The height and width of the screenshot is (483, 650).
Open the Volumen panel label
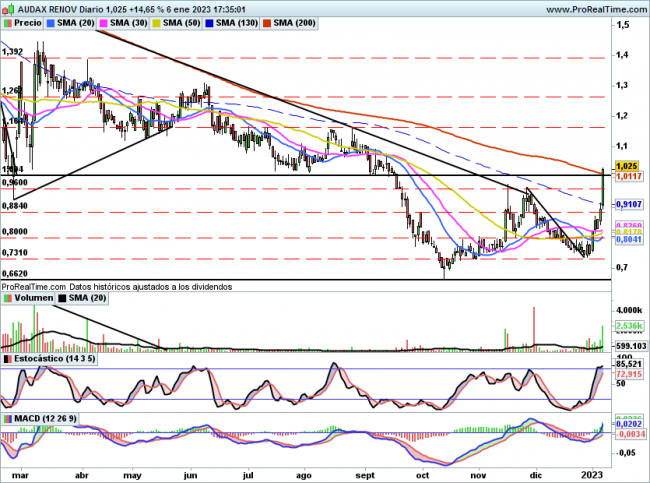32,297
